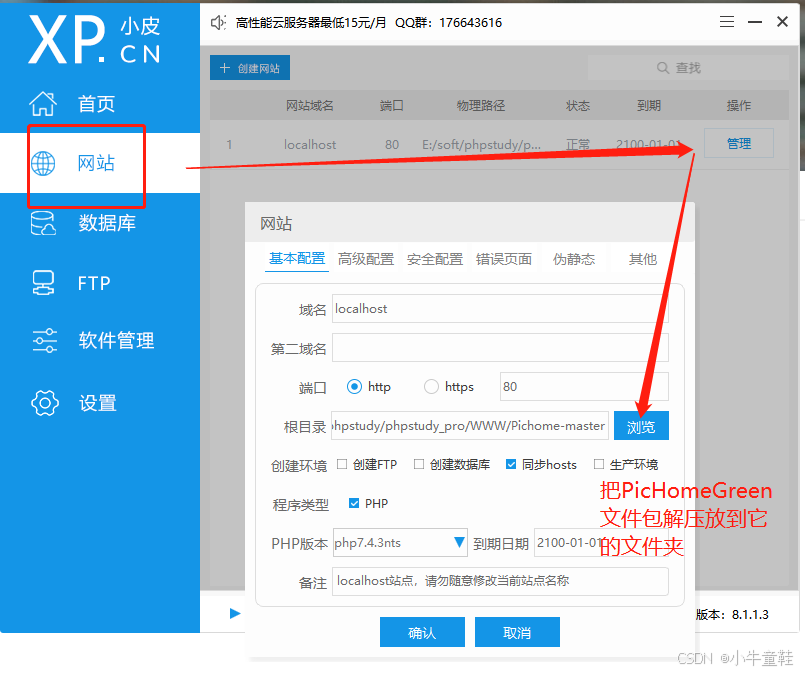Image resolution: width=805 pixels, height=674 pixels.
Task: Minimize the window
Action: 755,22
